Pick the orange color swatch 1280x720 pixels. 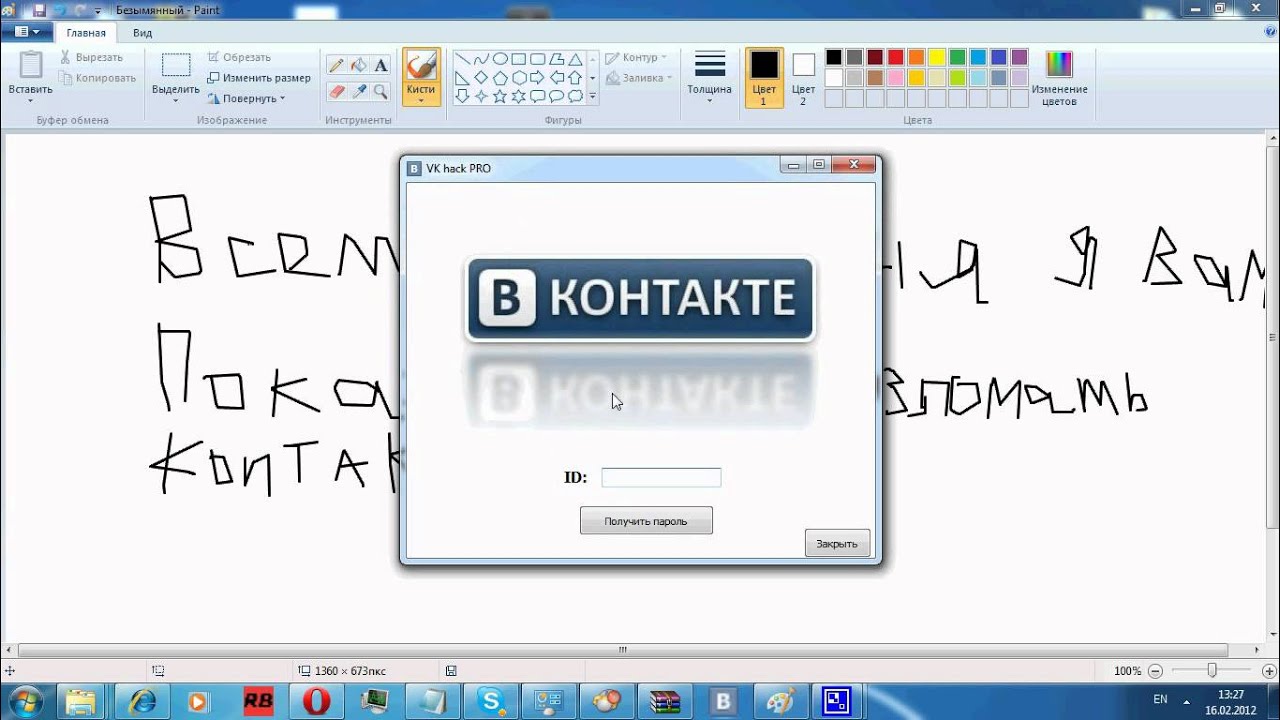[x=916, y=57]
